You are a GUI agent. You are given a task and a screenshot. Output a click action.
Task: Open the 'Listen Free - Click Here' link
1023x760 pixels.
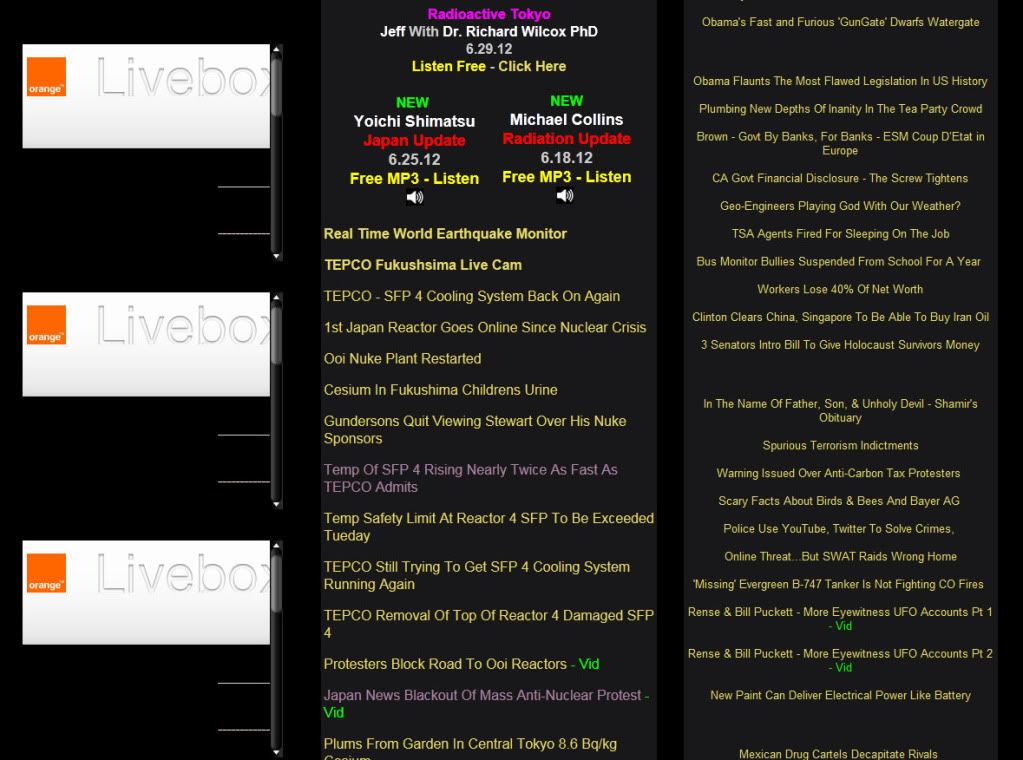pyautogui.click(x=488, y=66)
